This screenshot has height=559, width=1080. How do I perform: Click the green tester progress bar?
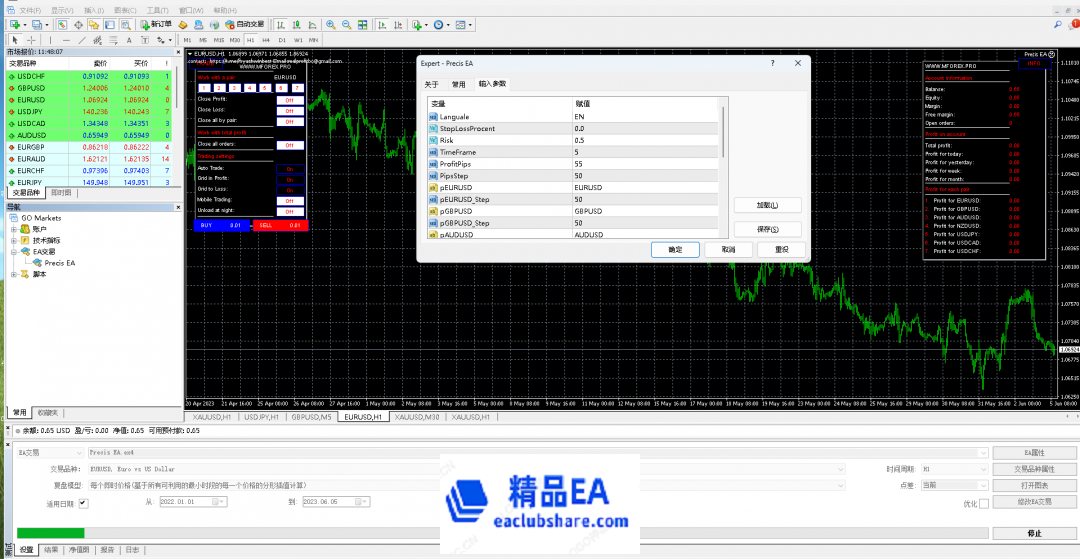[500, 533]
